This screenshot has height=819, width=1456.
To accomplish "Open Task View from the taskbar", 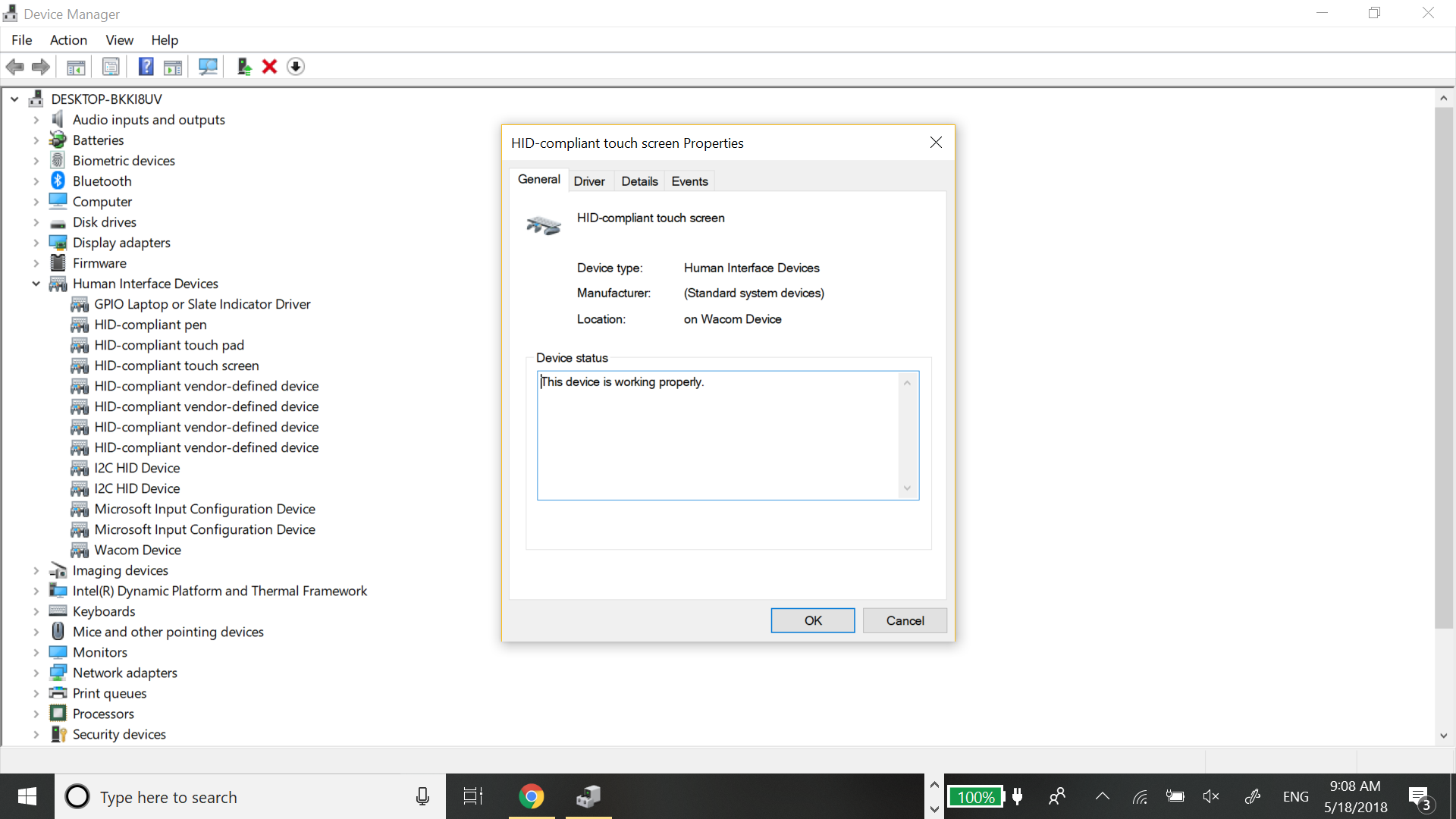I will coord(473,796).
